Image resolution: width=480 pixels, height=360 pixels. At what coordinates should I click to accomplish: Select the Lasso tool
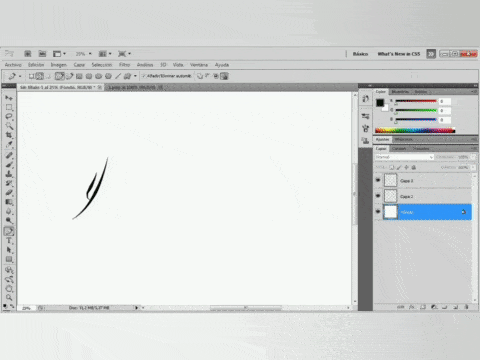click(x=9, y=116)
